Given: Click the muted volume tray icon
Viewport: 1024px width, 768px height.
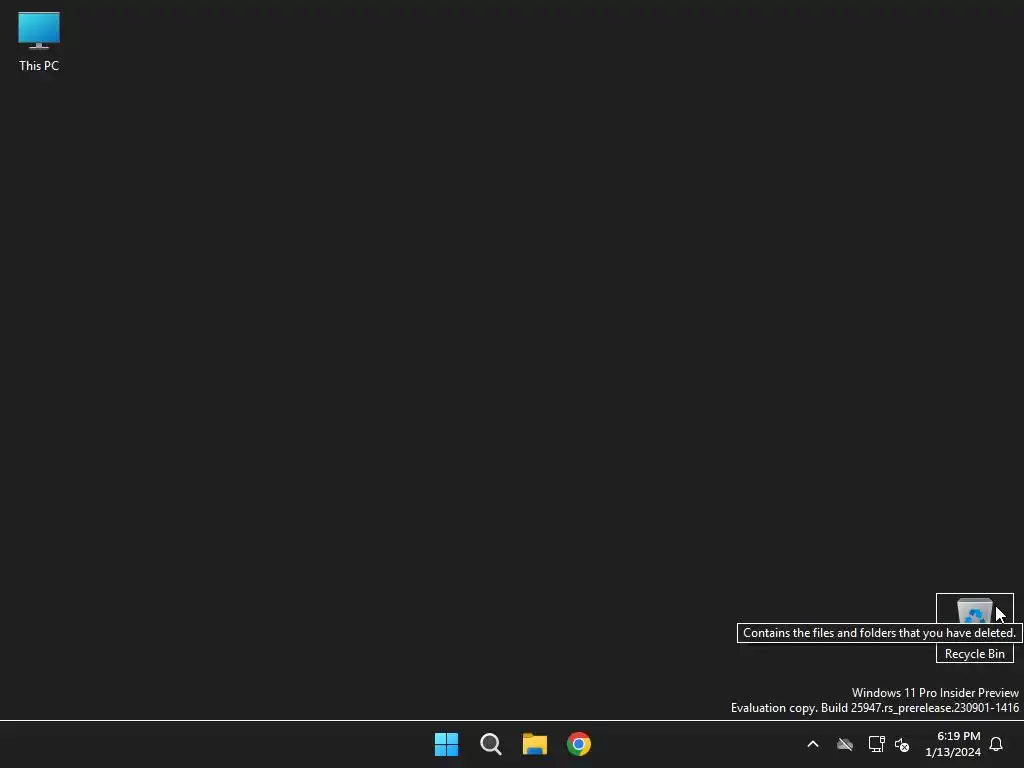Looking at the screenshot, I should (x=902, y=744).
